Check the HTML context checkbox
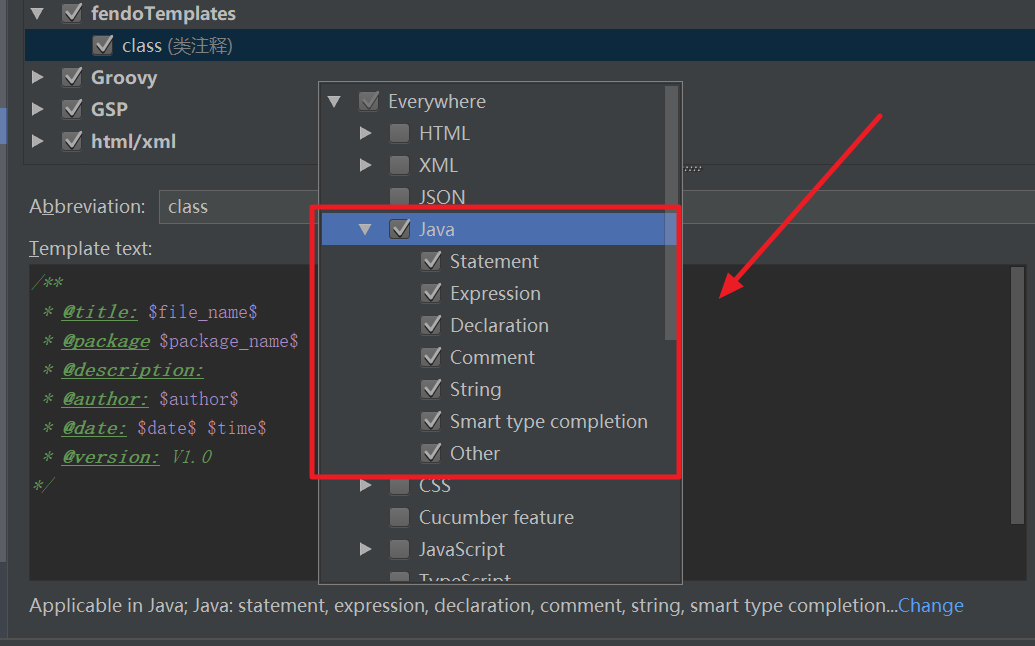 [x=399, y=133]
